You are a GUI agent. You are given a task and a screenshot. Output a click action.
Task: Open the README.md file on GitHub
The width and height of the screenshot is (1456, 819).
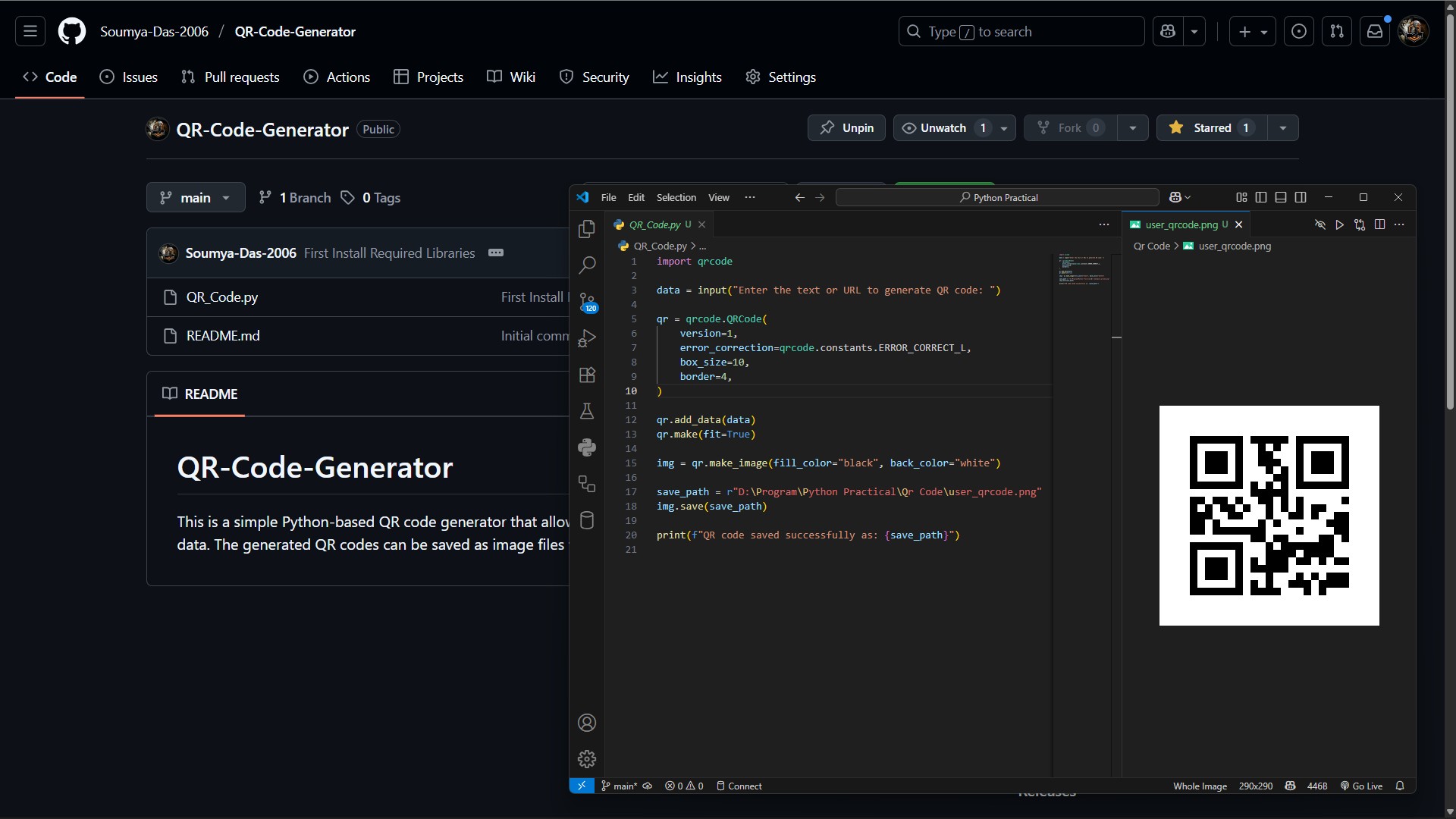[223, 336]
